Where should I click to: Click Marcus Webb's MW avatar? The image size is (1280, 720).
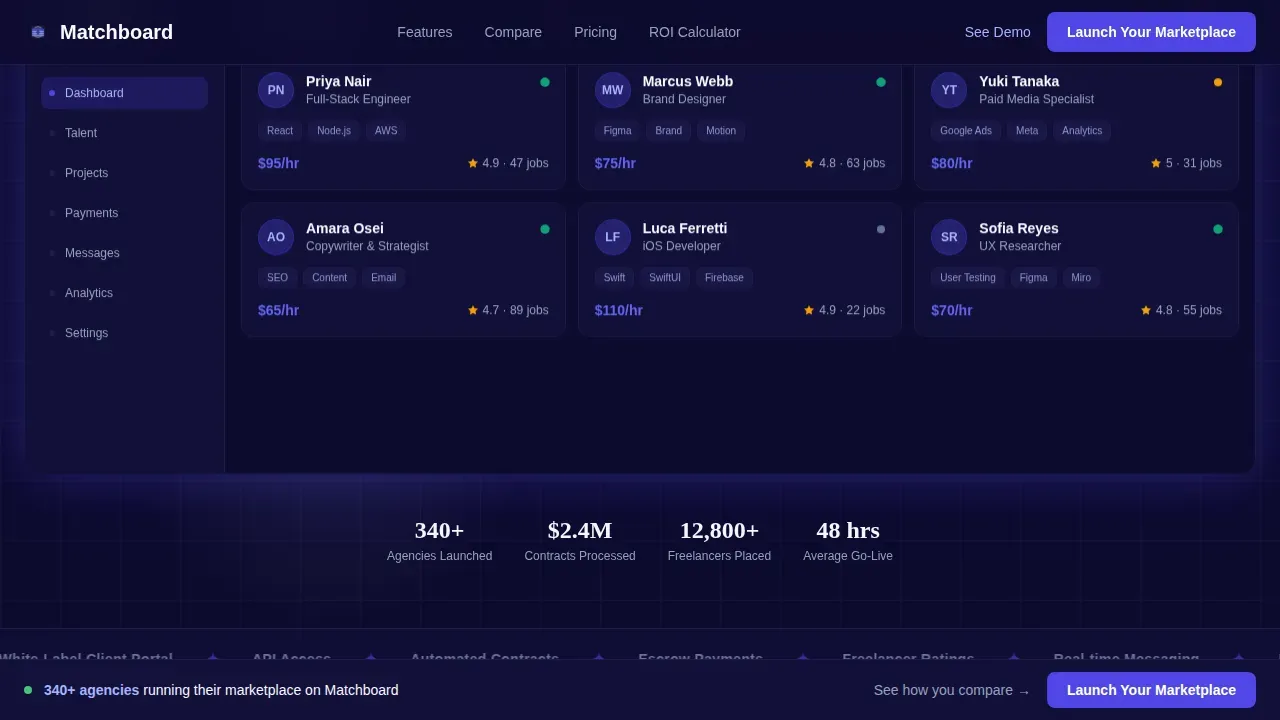(x=613, y=90)
